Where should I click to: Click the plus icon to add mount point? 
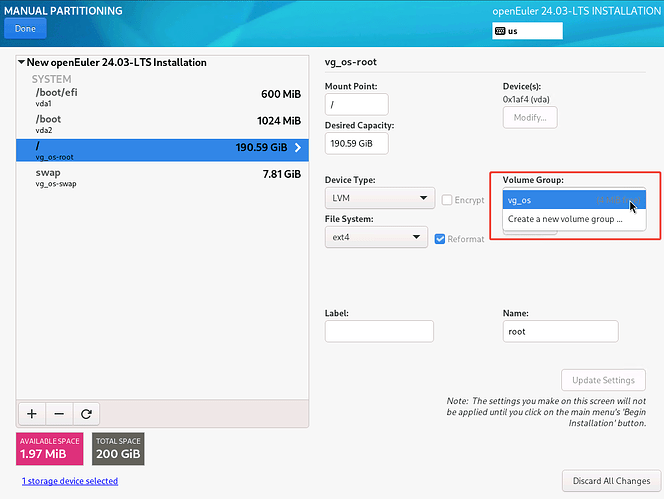pos(31,413)
